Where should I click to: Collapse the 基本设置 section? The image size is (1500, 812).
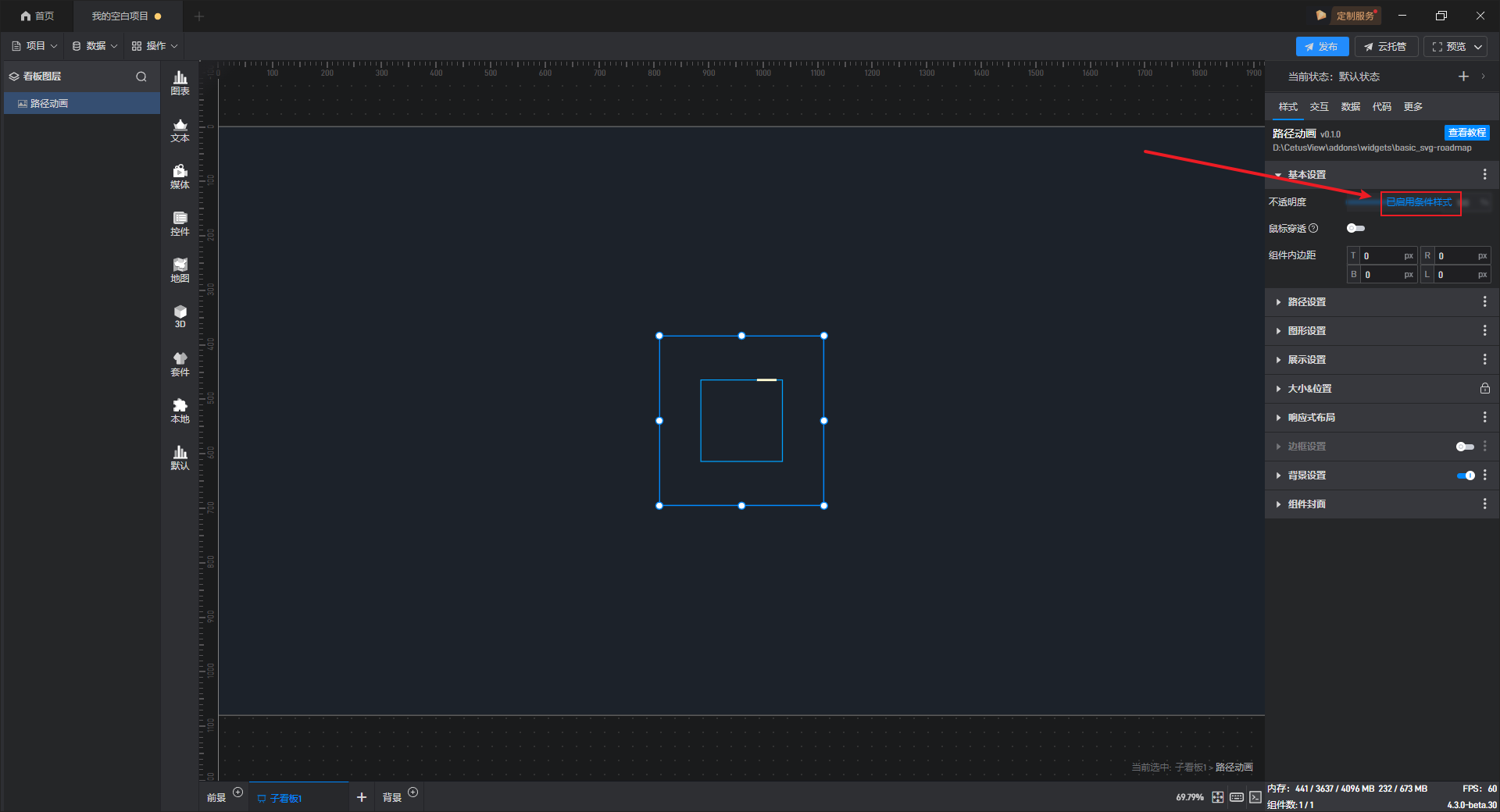[x=1278, y=175]
